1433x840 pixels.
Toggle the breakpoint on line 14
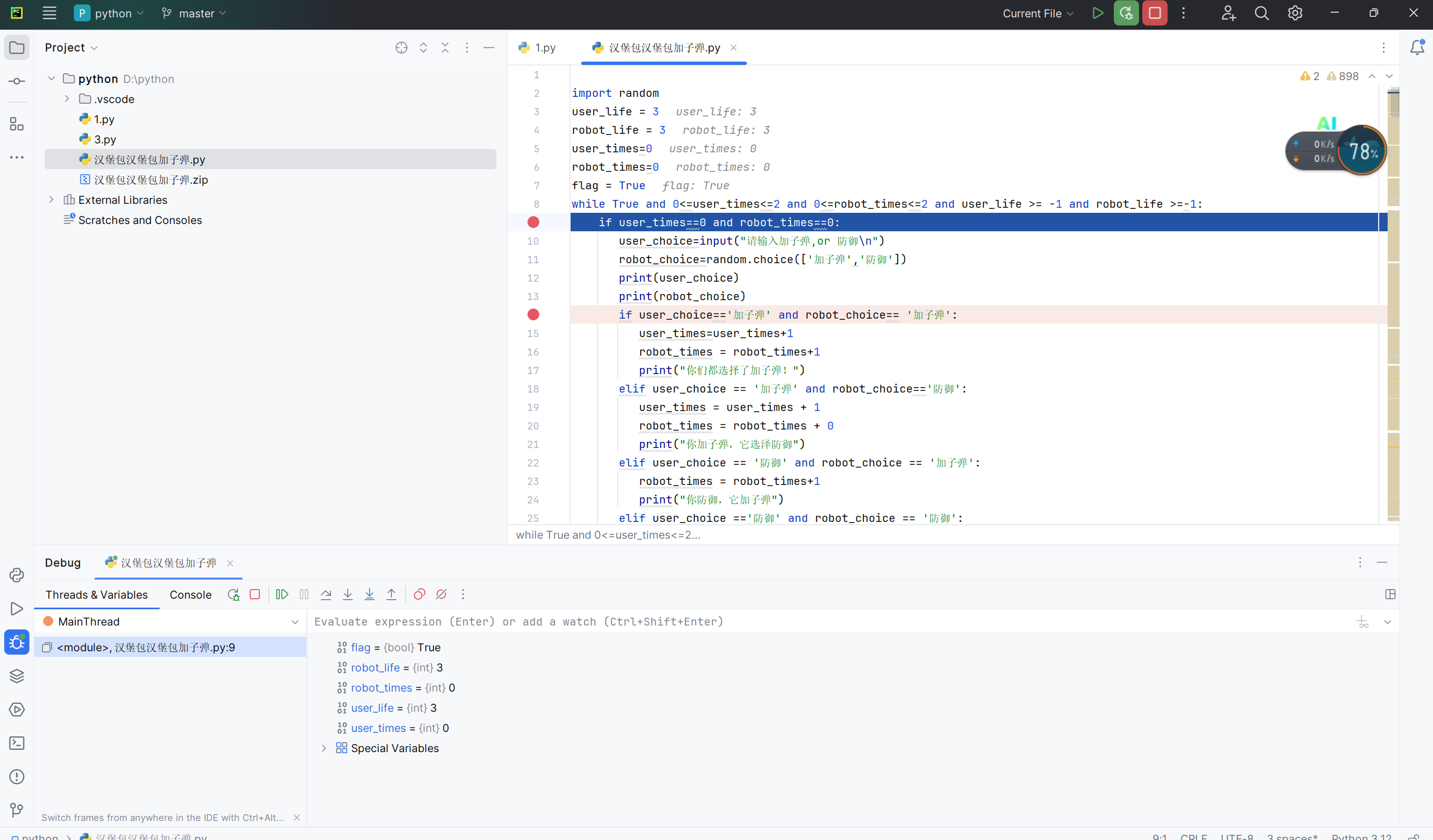point(533,315)
